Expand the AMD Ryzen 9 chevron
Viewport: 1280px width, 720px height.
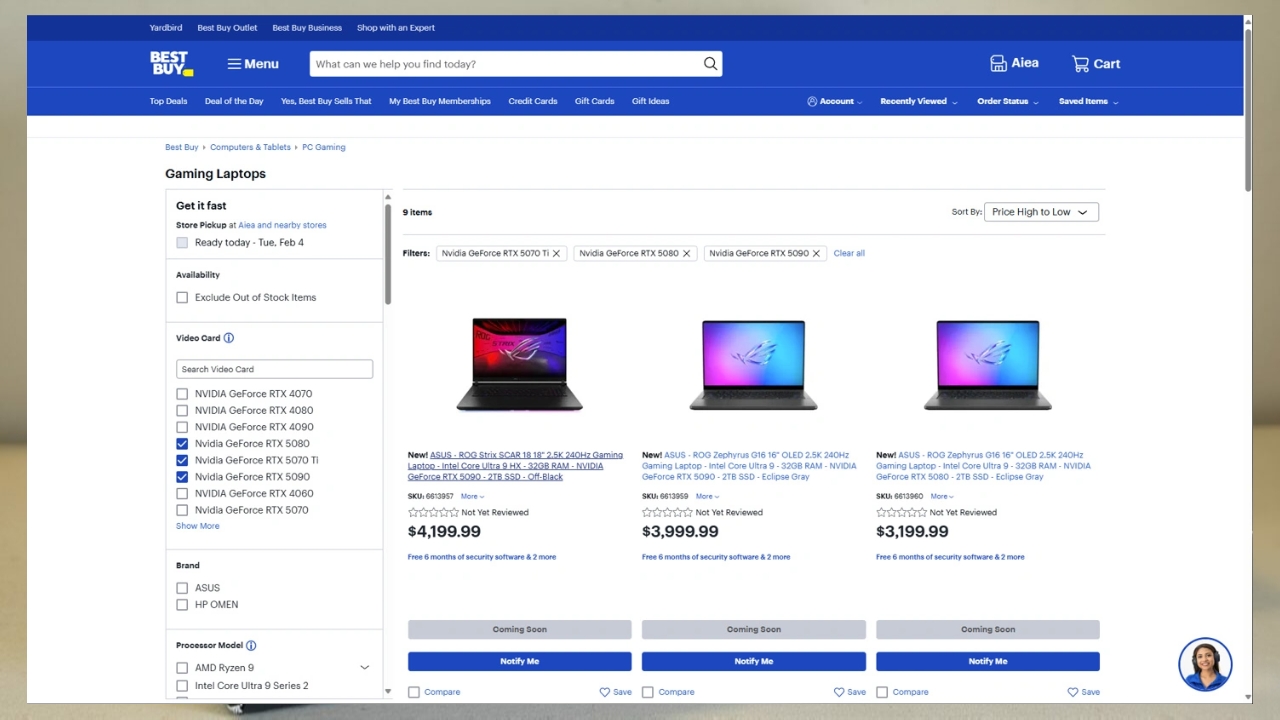364,668
